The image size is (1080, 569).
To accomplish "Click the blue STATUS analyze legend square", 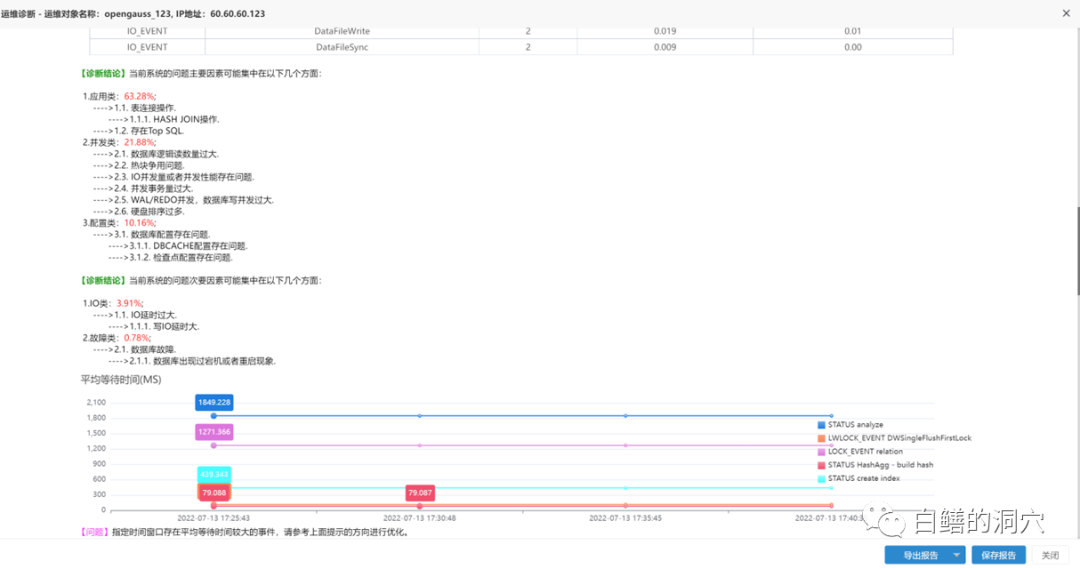I will tap(821, 425).
